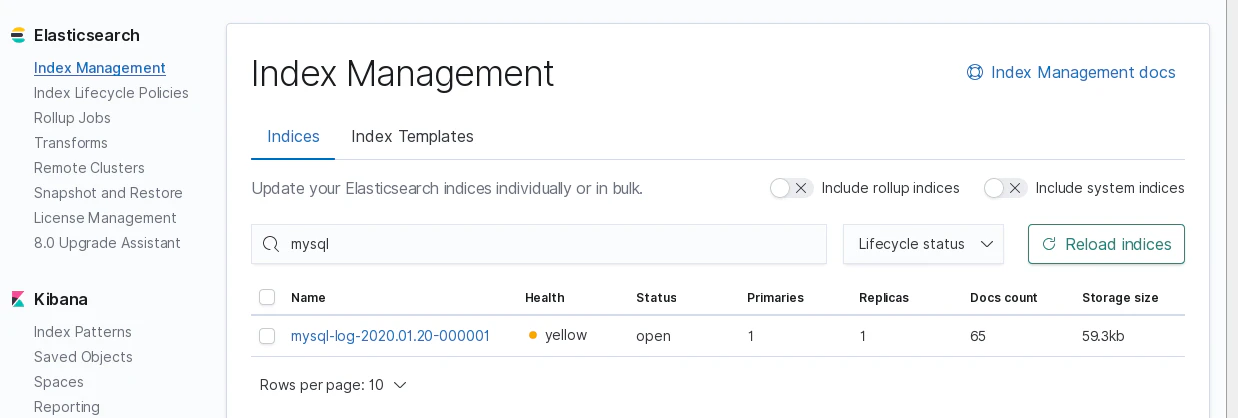Click the 59.3kb storage size cell
Viewport: 1238px width, 418px height.
click(1103, 336)
